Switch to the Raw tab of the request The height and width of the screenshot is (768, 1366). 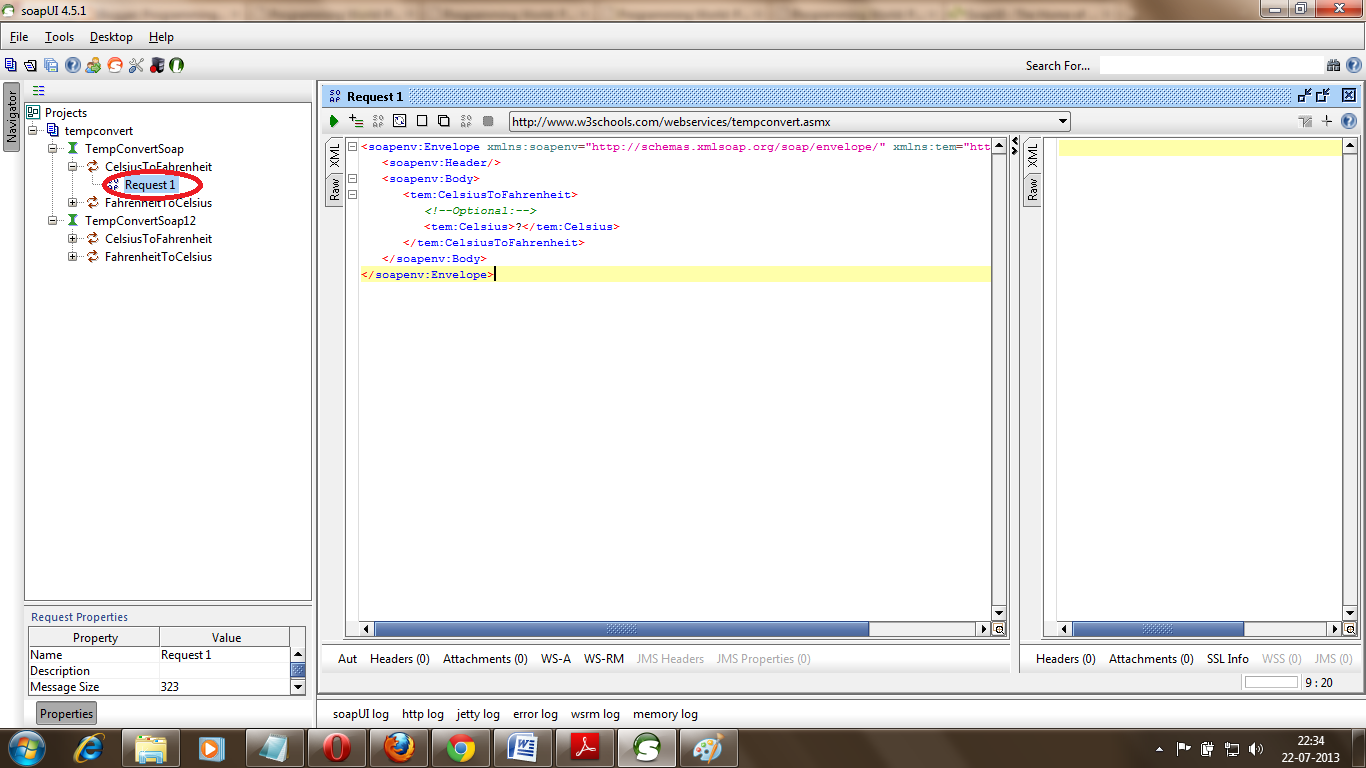click(x=334, y=190)
